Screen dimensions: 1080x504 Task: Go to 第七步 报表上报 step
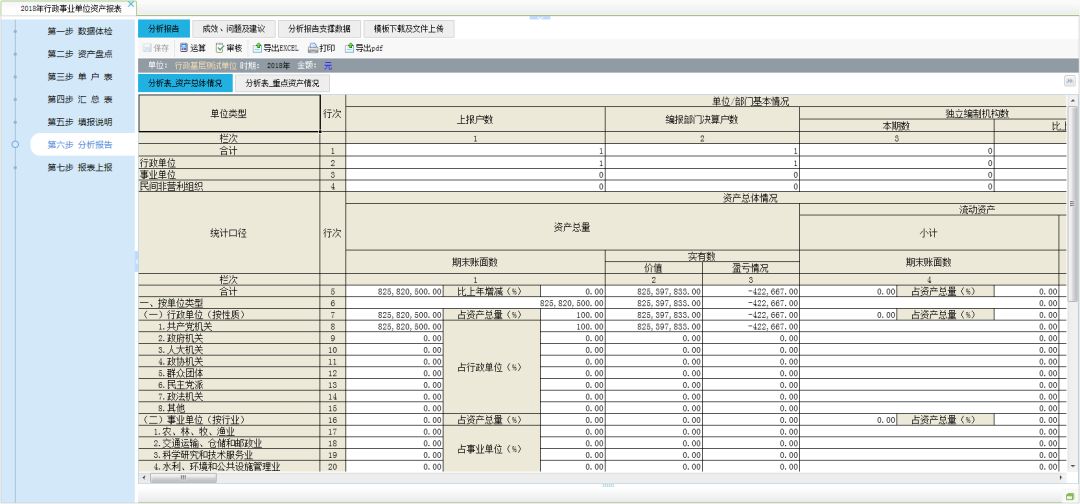80,167
